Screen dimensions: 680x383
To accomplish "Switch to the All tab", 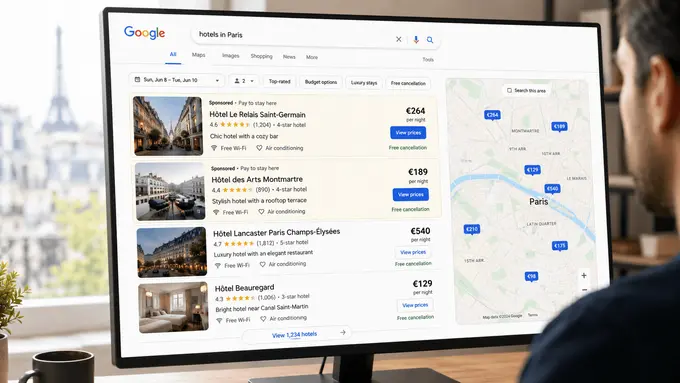I will coord(173,54).
